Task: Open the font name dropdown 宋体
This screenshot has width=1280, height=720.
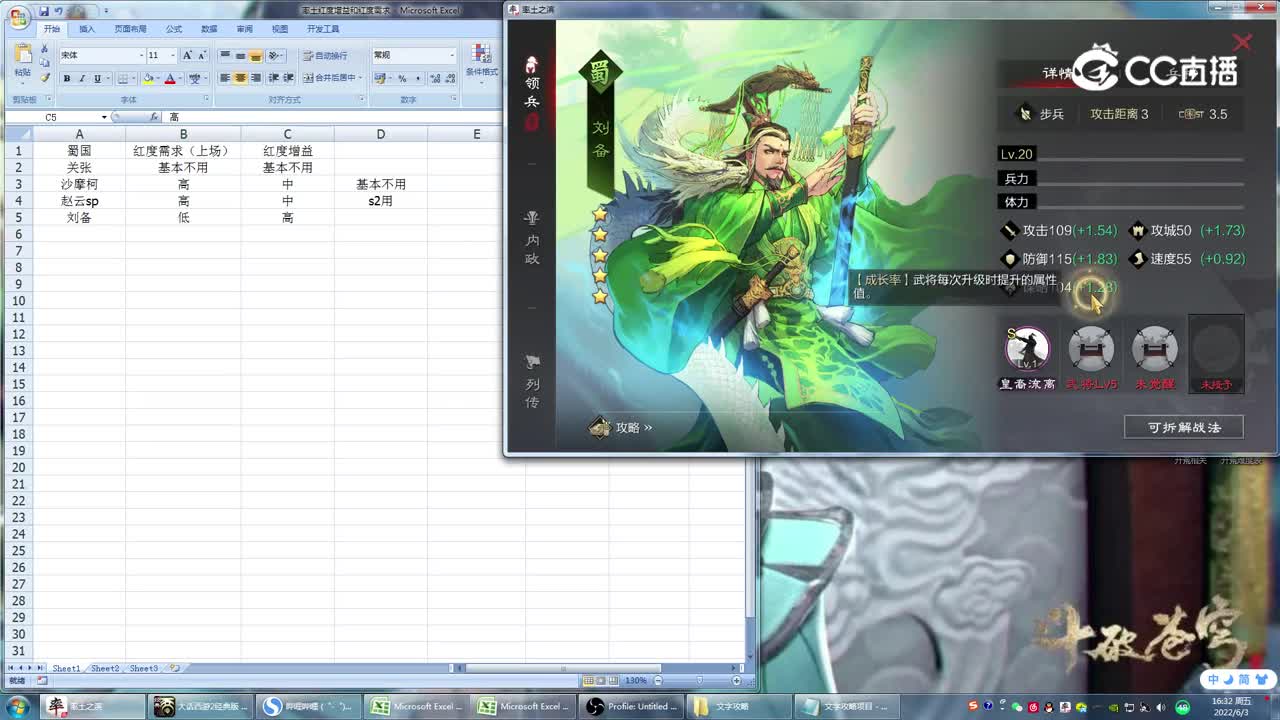Action: [140, 55]
